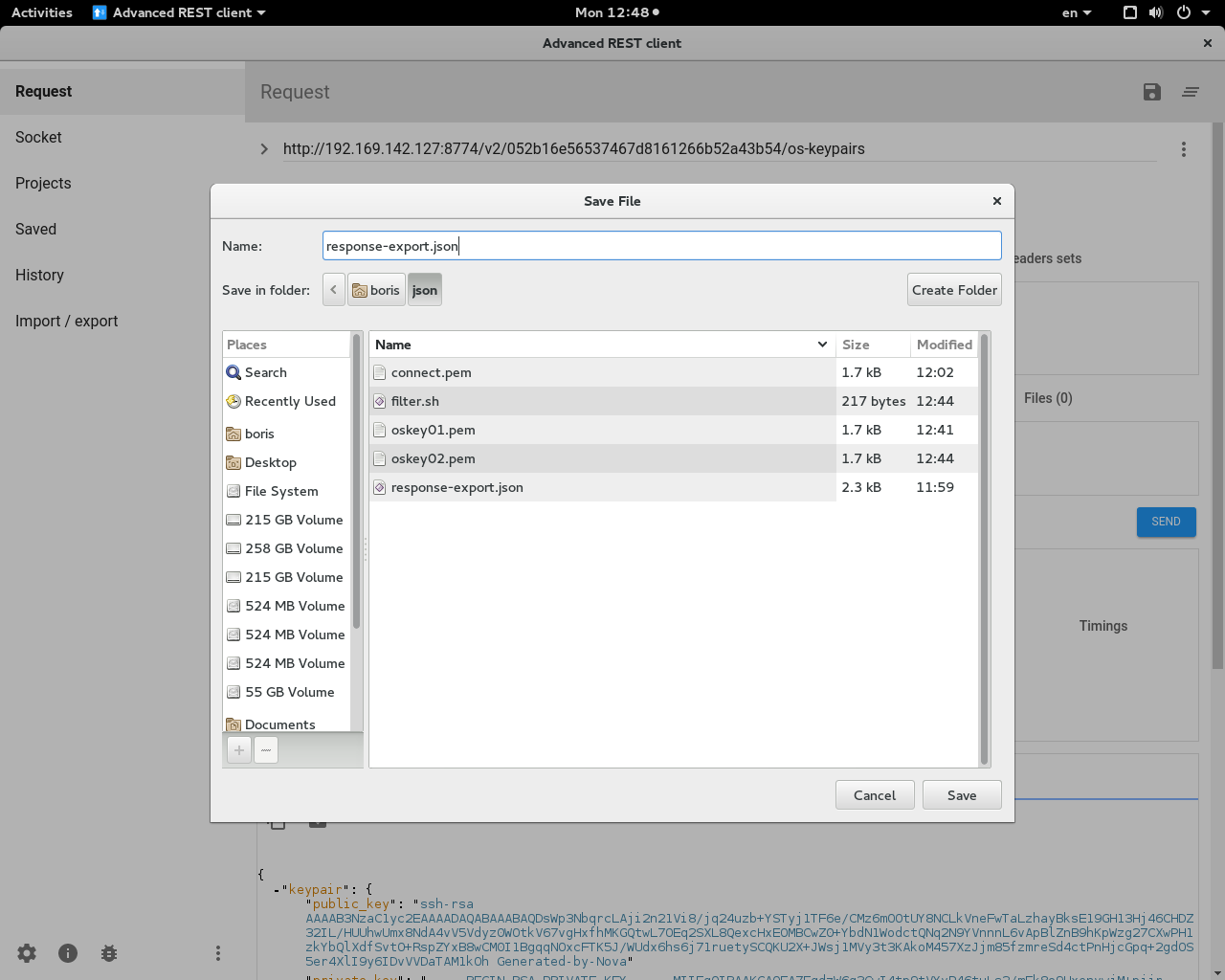Click the volume speaker icon in top bar
The width and height of the screenshot is (1225, 980).
click(x=1156, y=12)
